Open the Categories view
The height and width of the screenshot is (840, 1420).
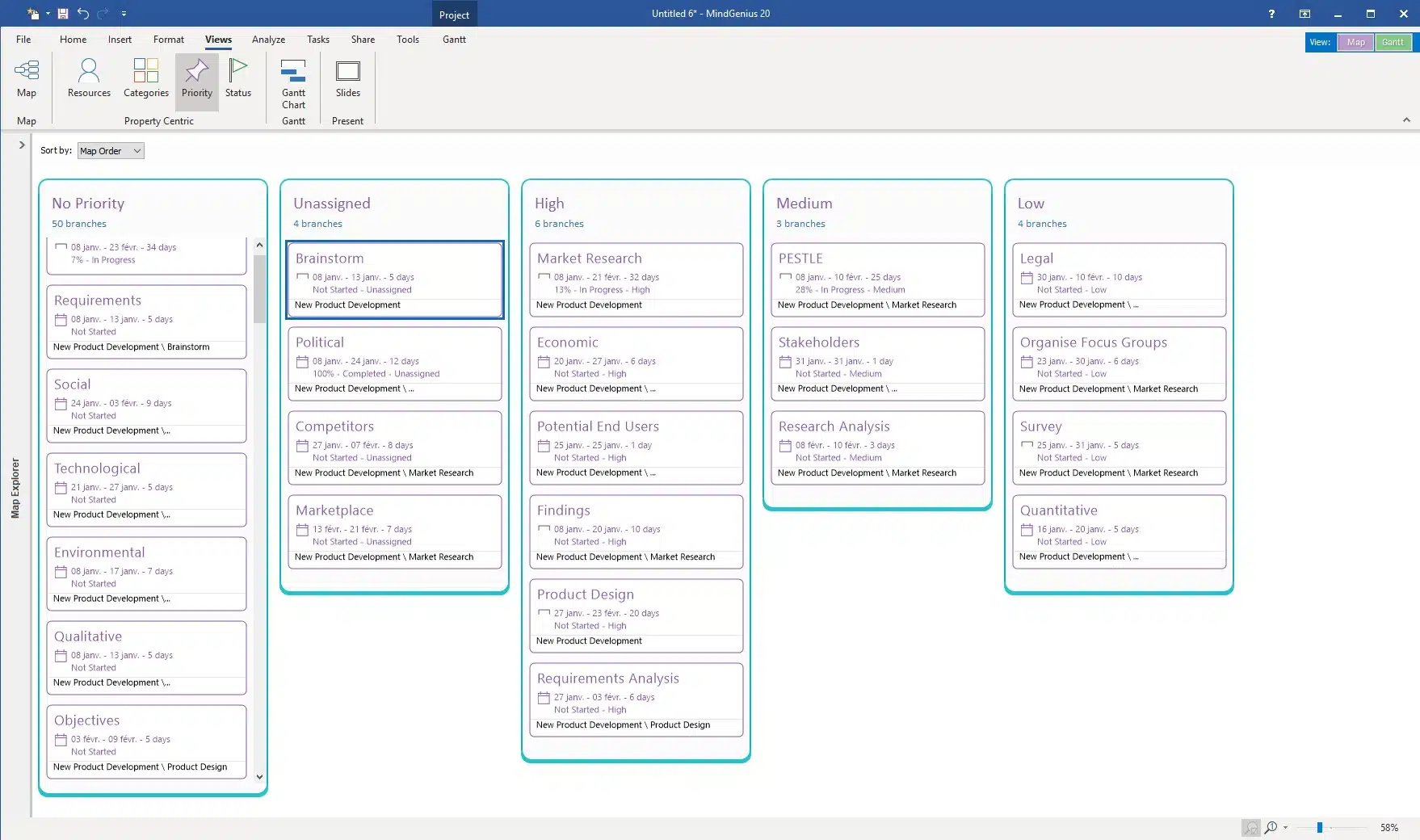[146, 78]
